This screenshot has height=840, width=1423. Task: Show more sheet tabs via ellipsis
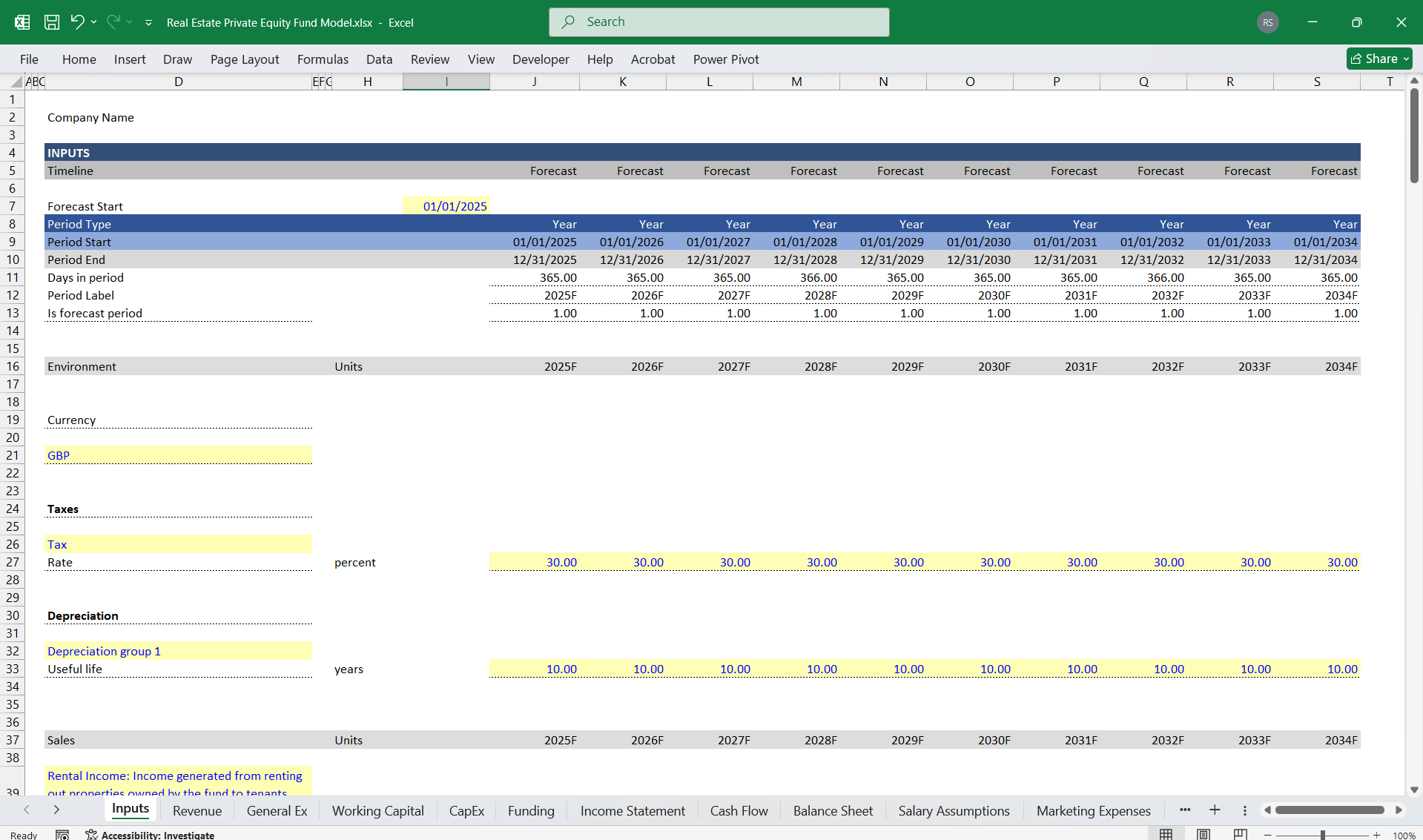coord(1185,810)
